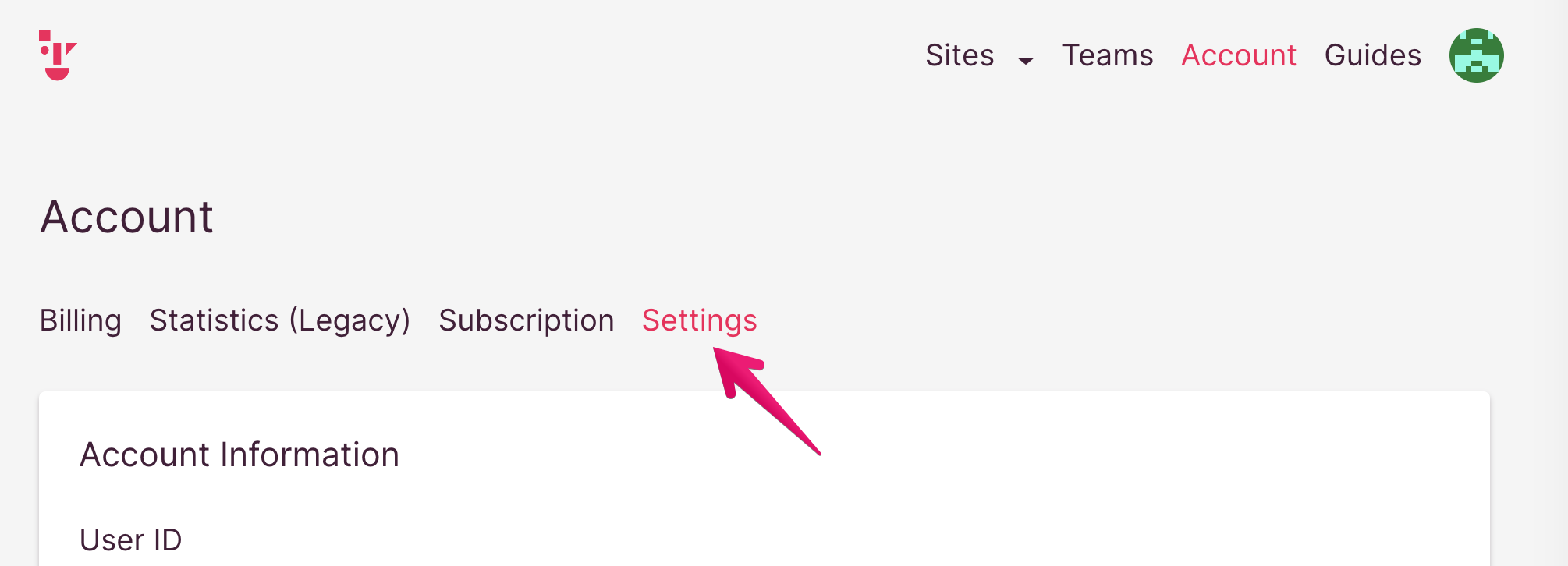Click the Account Information section heading
Image resolution: width=1568 pixels, height=566 pixels.
coord(239,455)
